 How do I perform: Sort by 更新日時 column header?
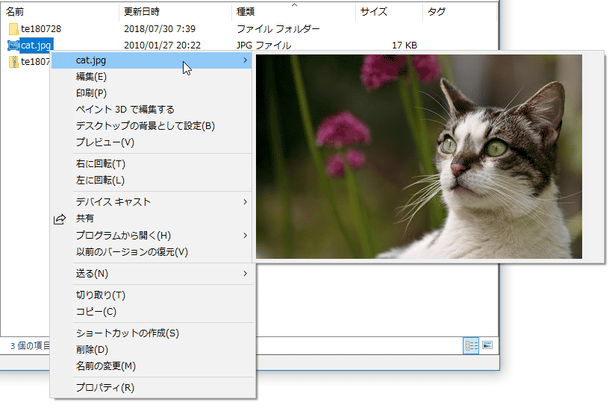coord(175,12)
